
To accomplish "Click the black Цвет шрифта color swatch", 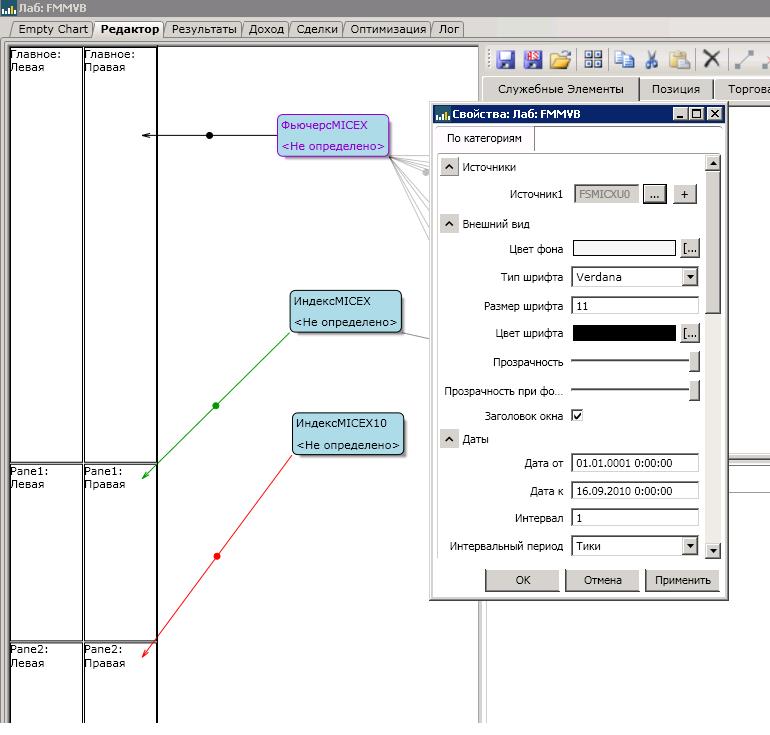I will click(x=625, y=333).
